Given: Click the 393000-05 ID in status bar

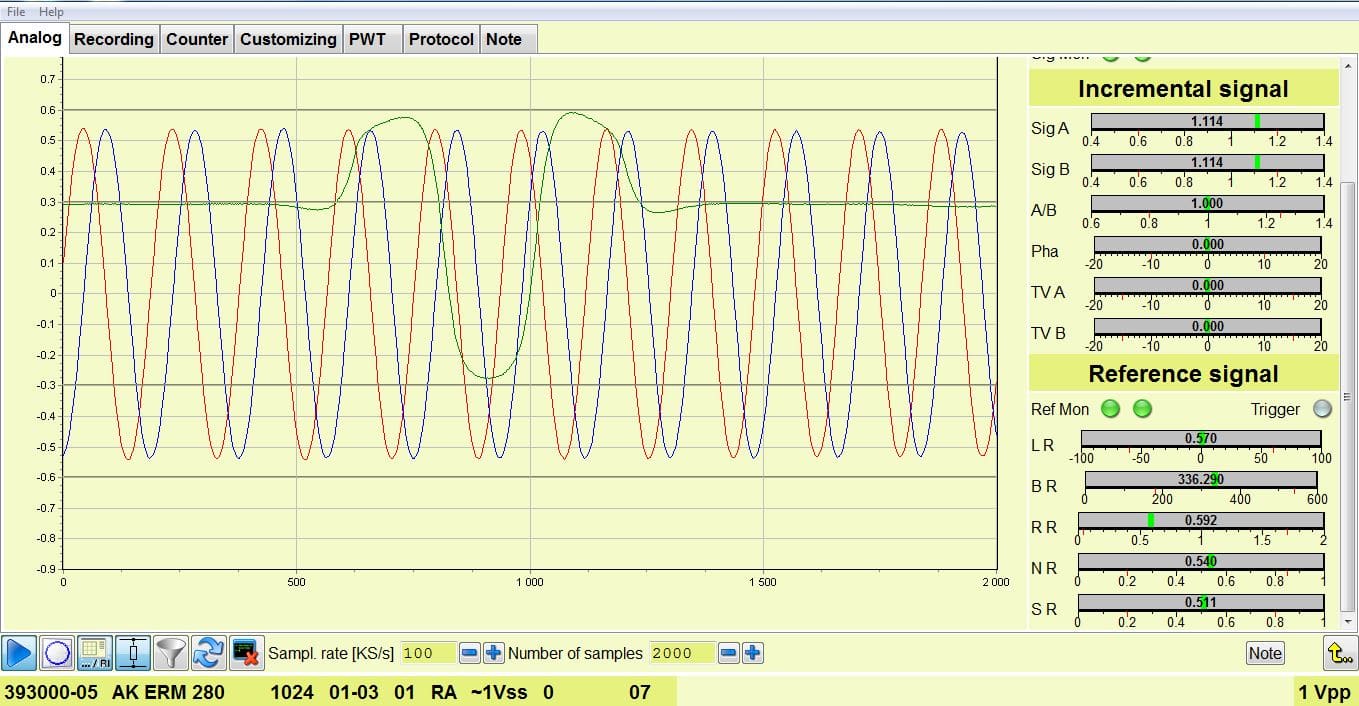Looking at the screenshot, I should [51, 692].
